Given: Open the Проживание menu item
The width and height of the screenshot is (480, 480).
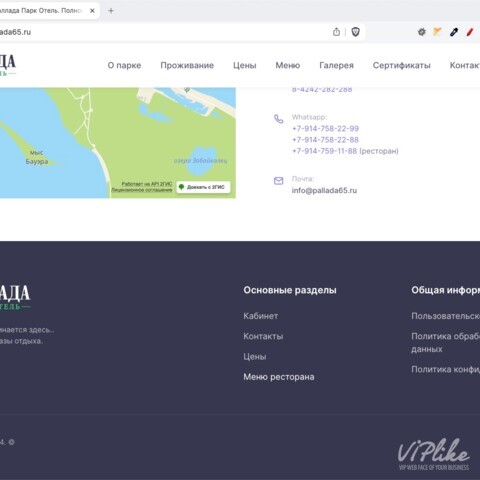Looking at the screenshot, I should (187, 65).
